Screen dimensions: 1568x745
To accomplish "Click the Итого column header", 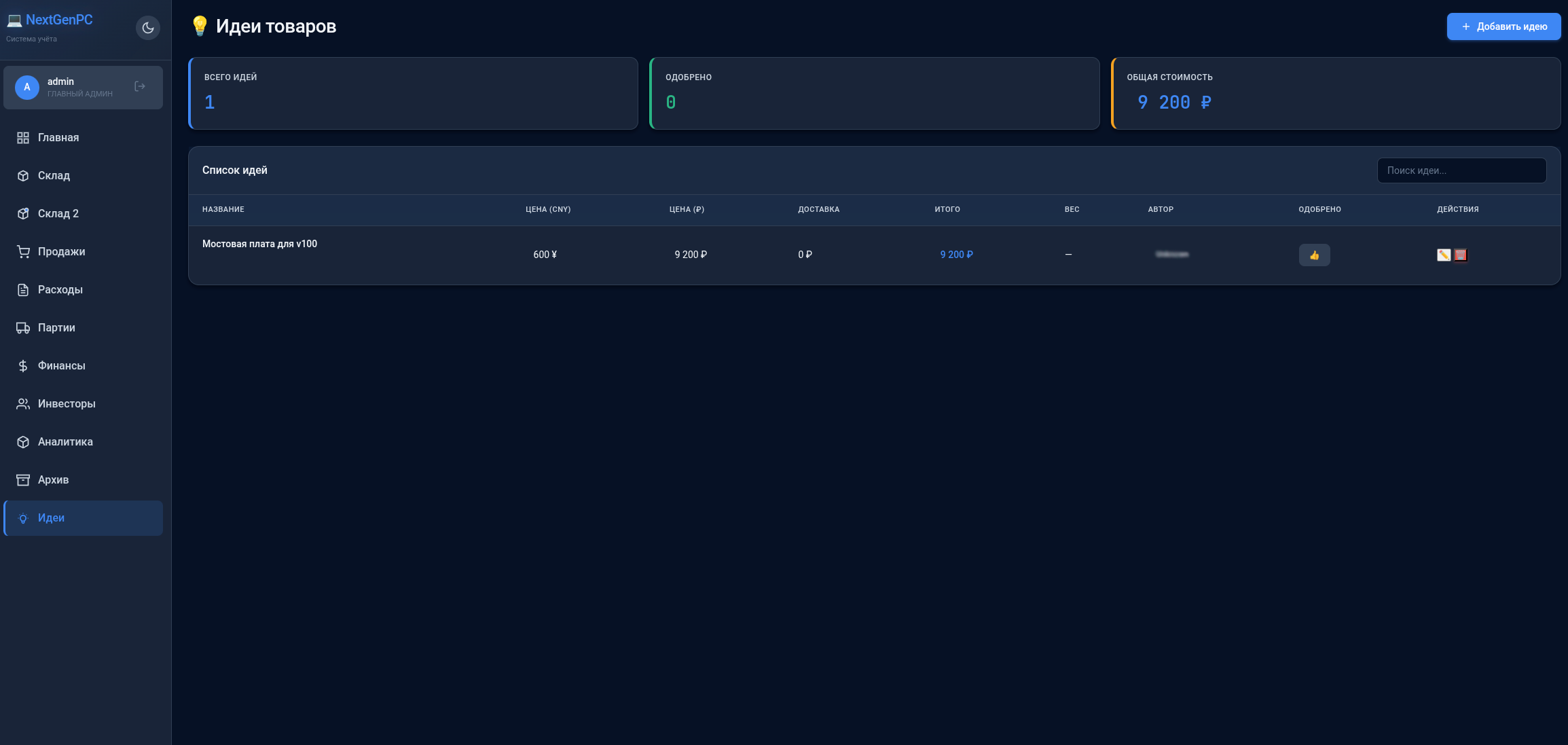I will pos(947,209).
